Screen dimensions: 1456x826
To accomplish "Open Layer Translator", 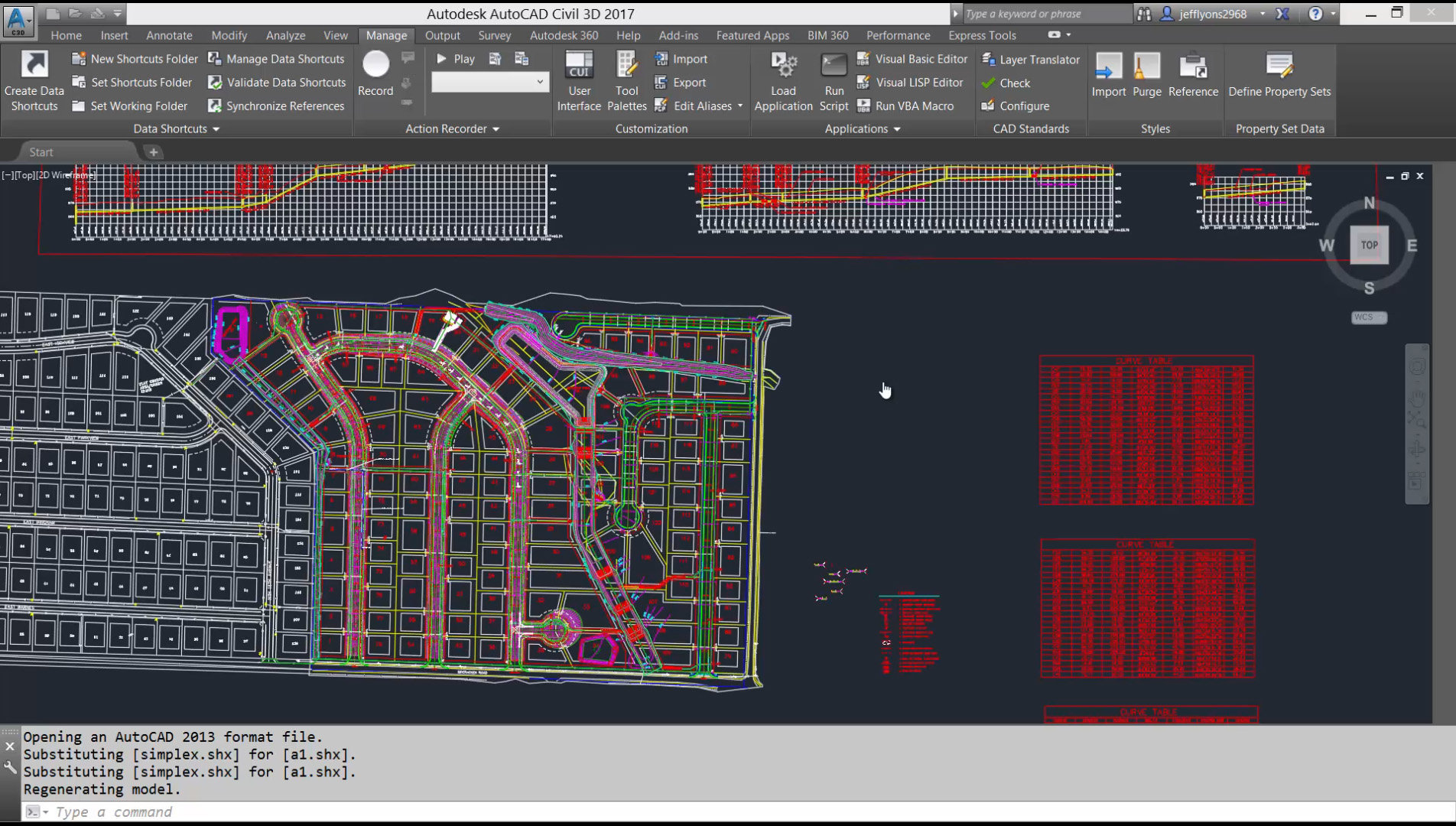I will tap(1030, 60).
